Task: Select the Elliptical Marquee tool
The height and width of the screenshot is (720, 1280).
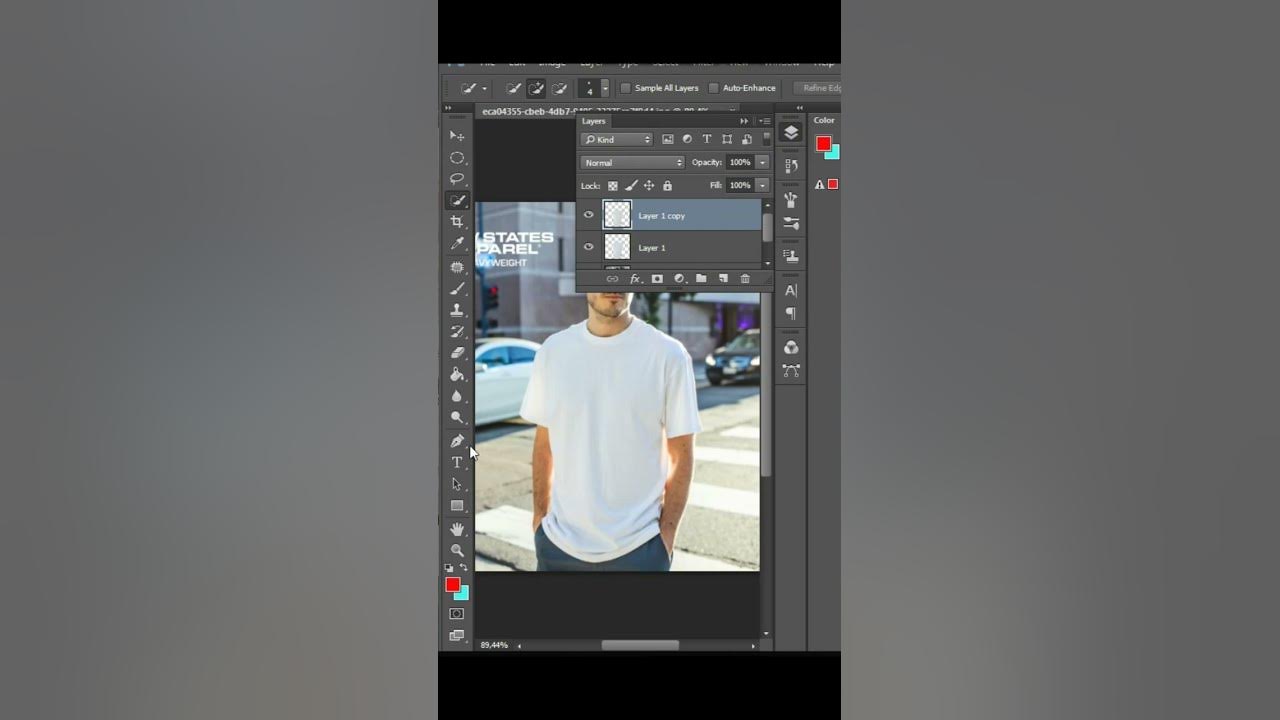Action: [457, 158]
